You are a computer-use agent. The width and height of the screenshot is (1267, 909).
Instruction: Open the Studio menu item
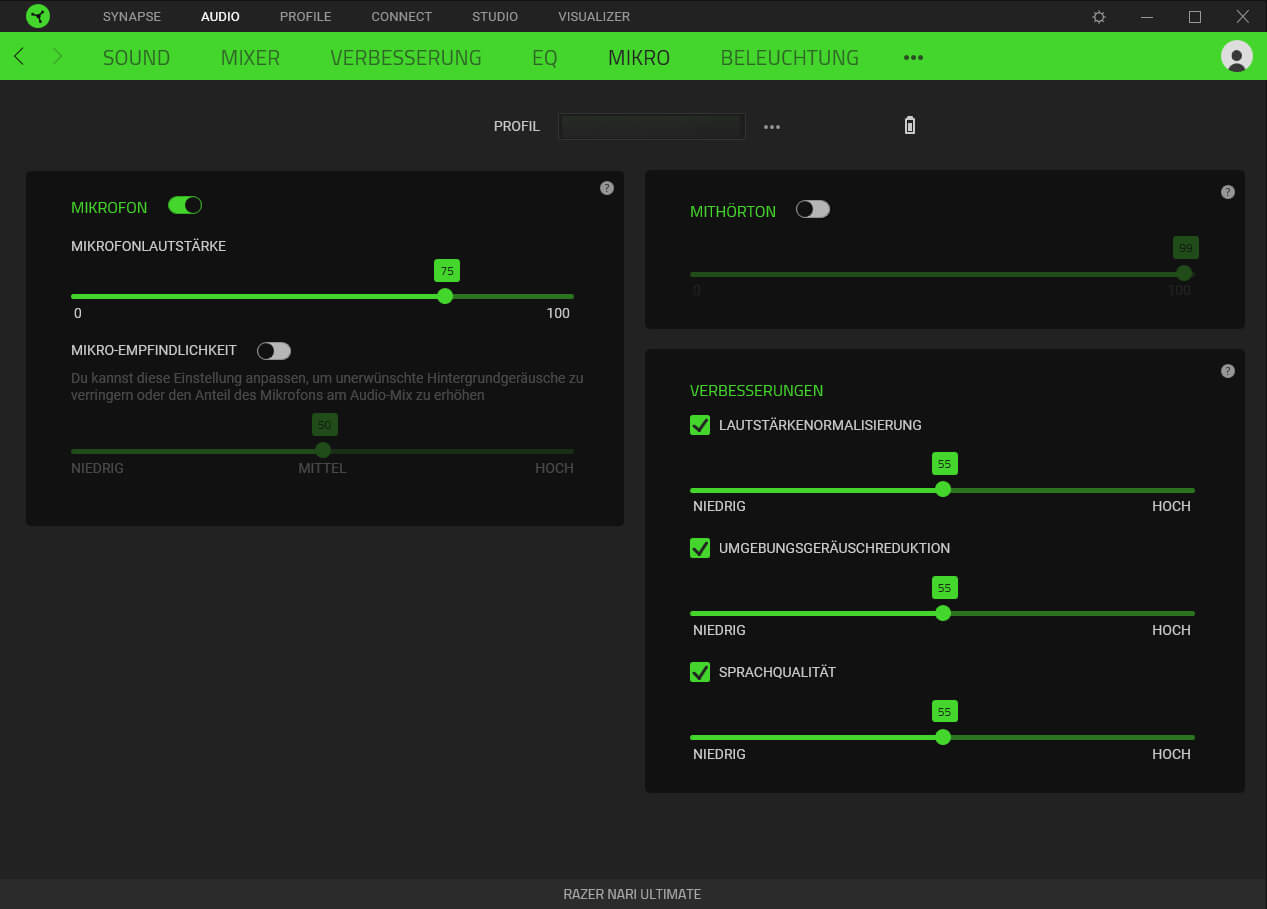point(495,17)
